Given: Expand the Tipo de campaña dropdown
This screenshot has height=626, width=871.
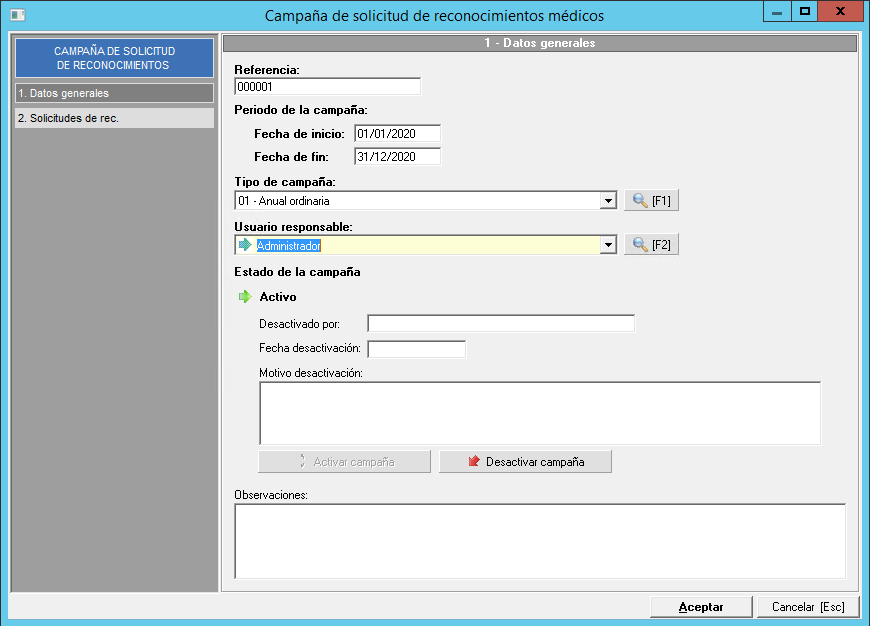Looking at the screenshot, I should point(607,201).
